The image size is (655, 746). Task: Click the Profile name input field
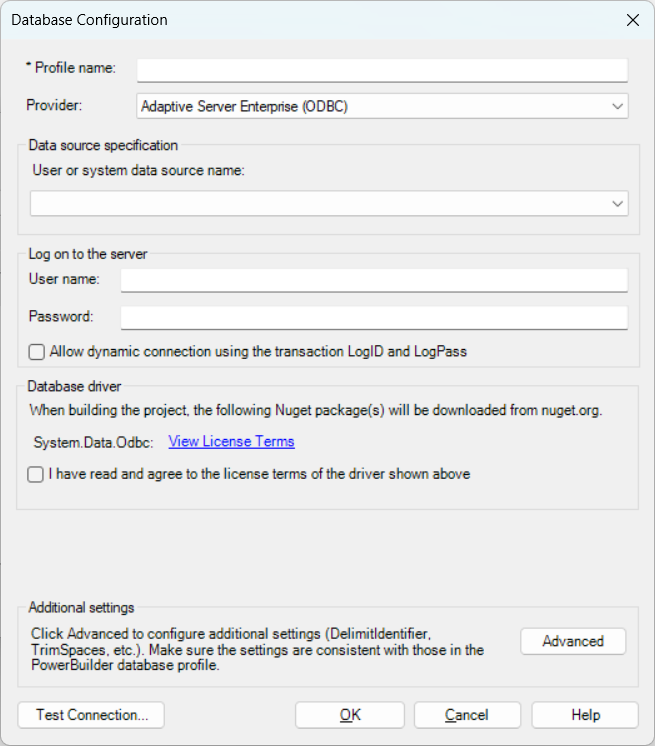click(382, 69)
